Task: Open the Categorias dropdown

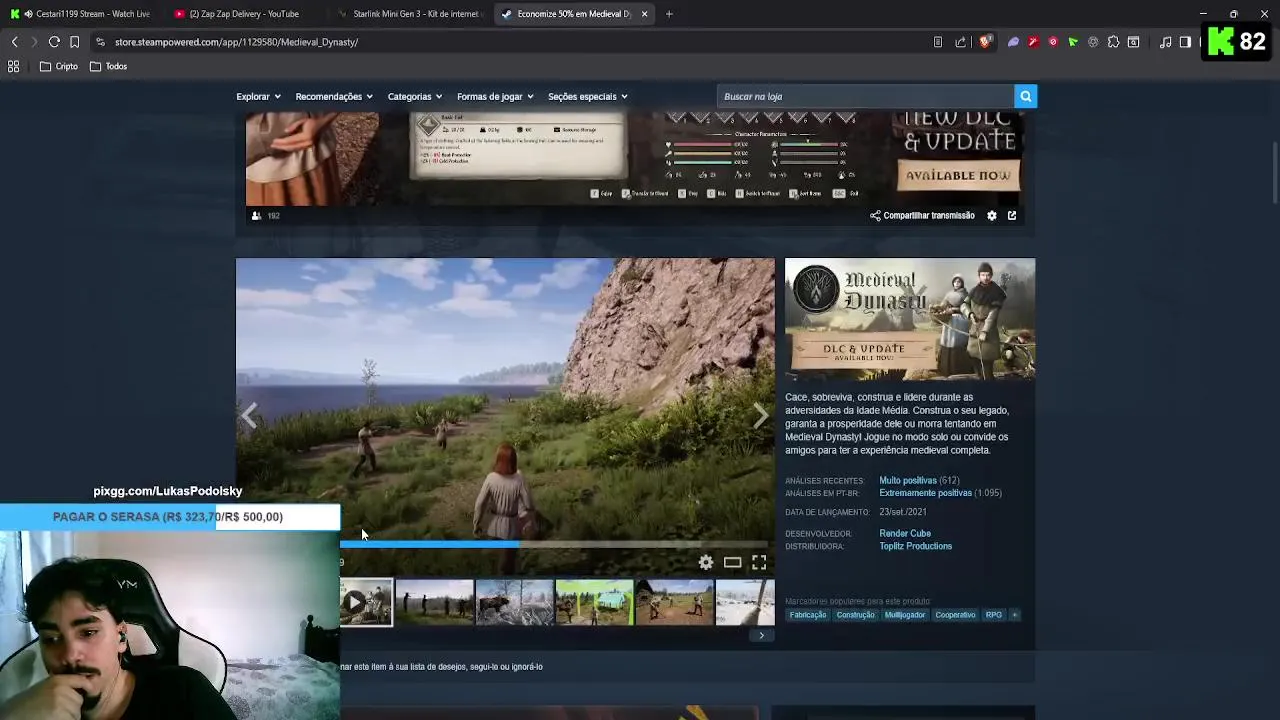Action: pyautogui.click(x=414, y=96)
